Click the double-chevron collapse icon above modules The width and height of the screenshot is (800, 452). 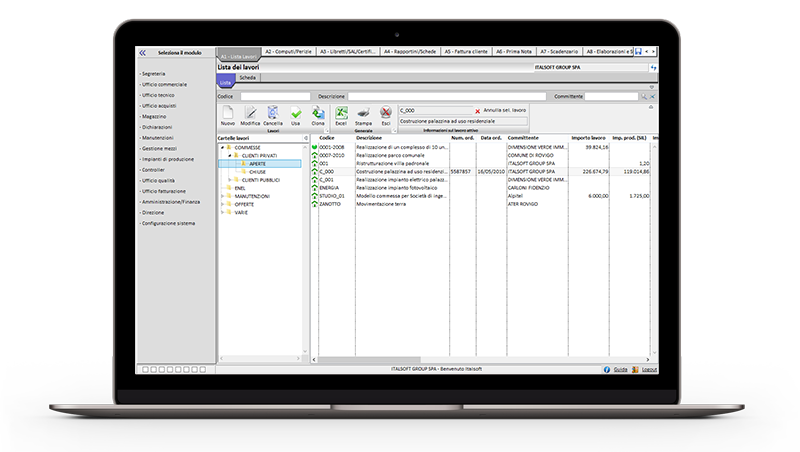pyautogui.click(x=142, y=53)
